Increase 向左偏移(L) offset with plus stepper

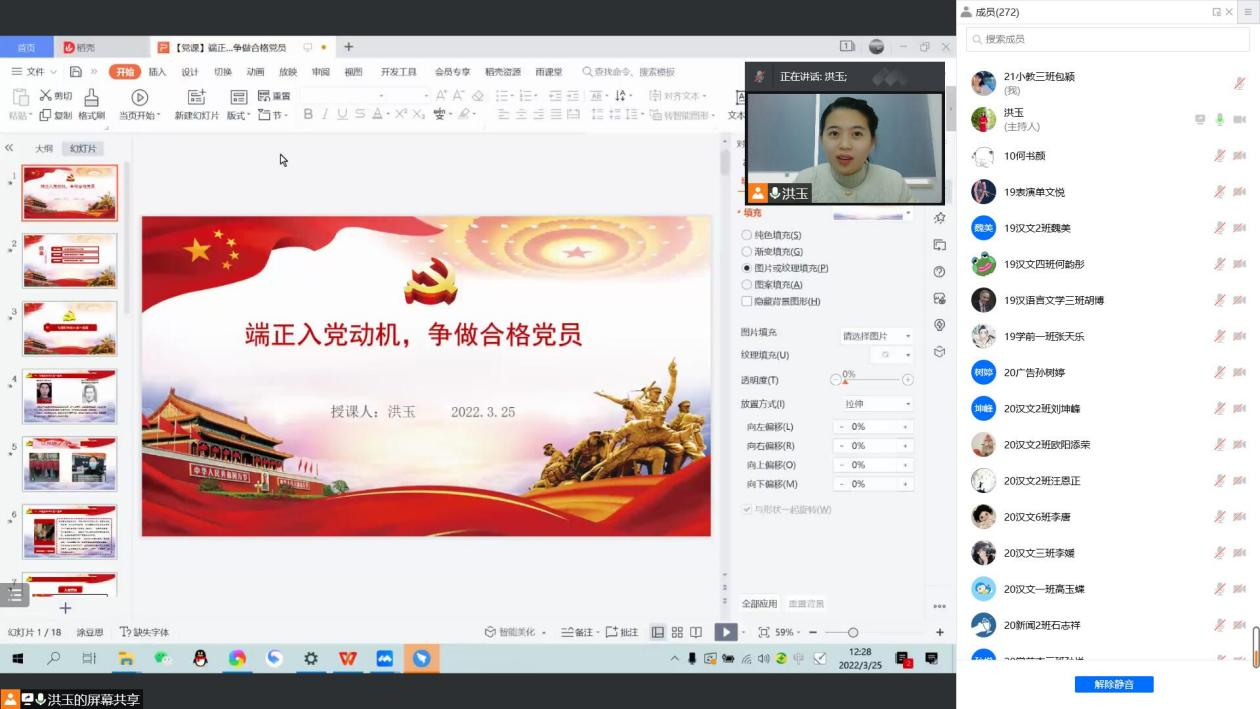pyautogui.click(x=906, y=427)
